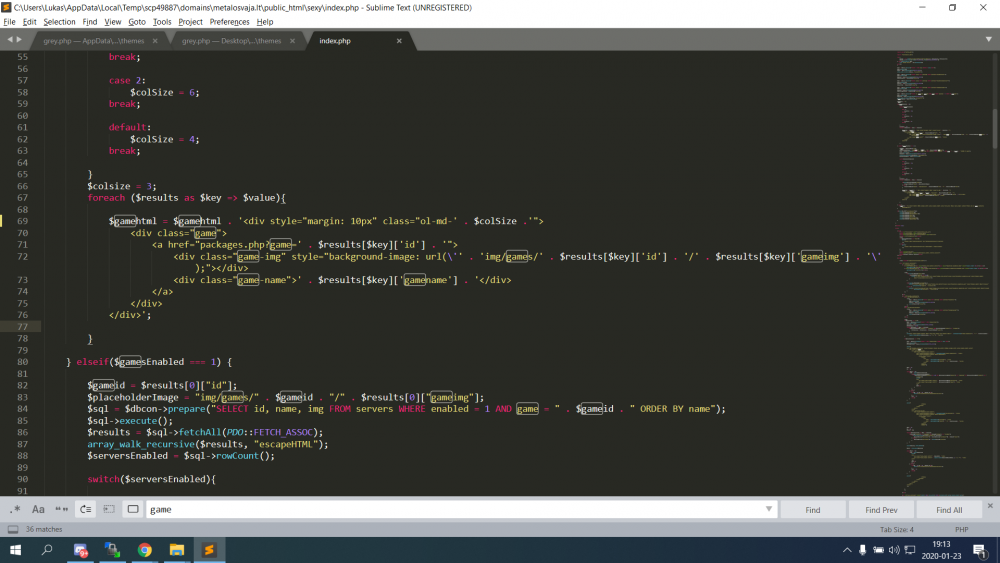Open the Find menu
Image resolution: width=1000 pixels, height=563 pixels.
tap(90, 22)
